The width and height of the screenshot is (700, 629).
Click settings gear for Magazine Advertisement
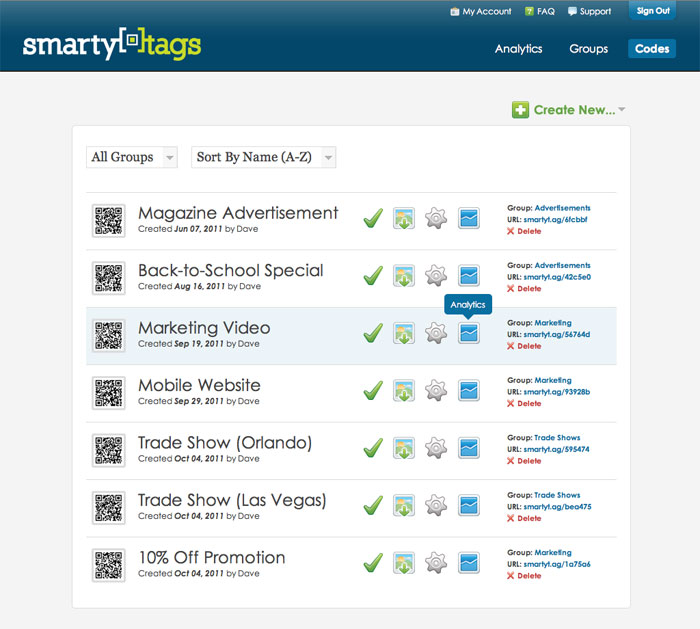pyautogui.click(x=435, y=218)
